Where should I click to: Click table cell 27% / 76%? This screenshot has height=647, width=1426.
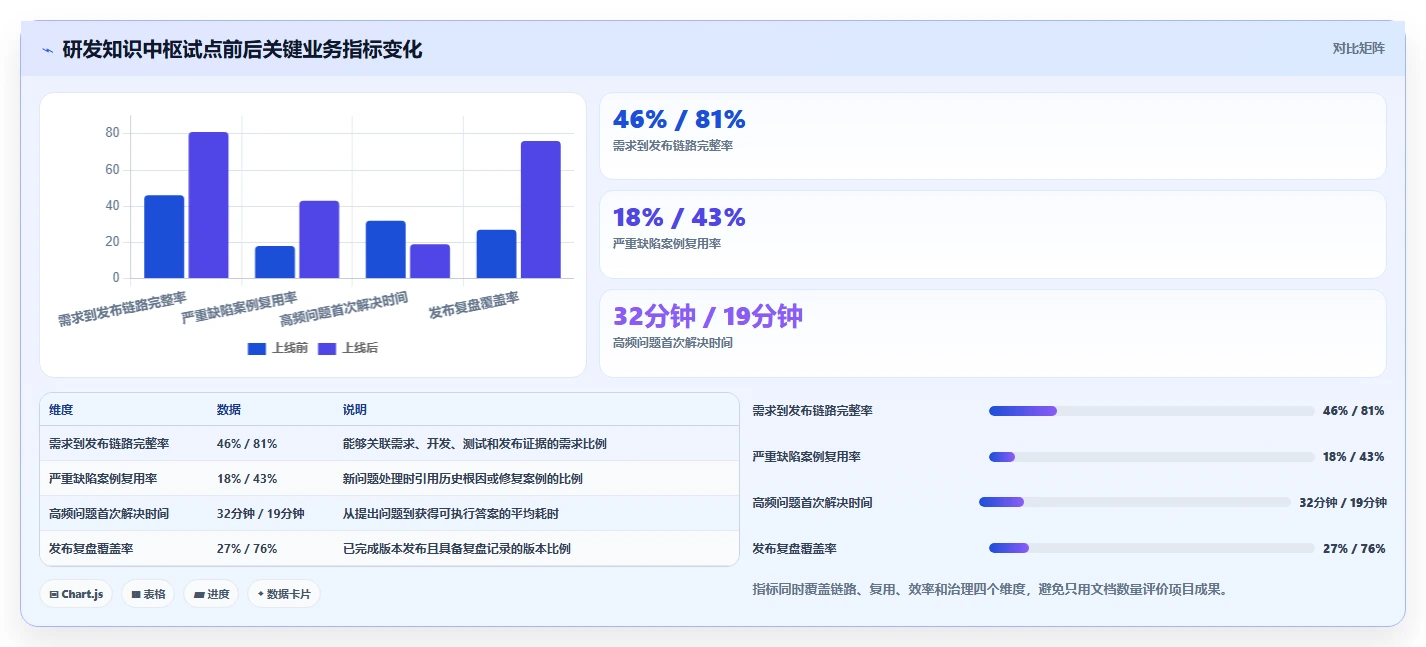coord(247,549)
